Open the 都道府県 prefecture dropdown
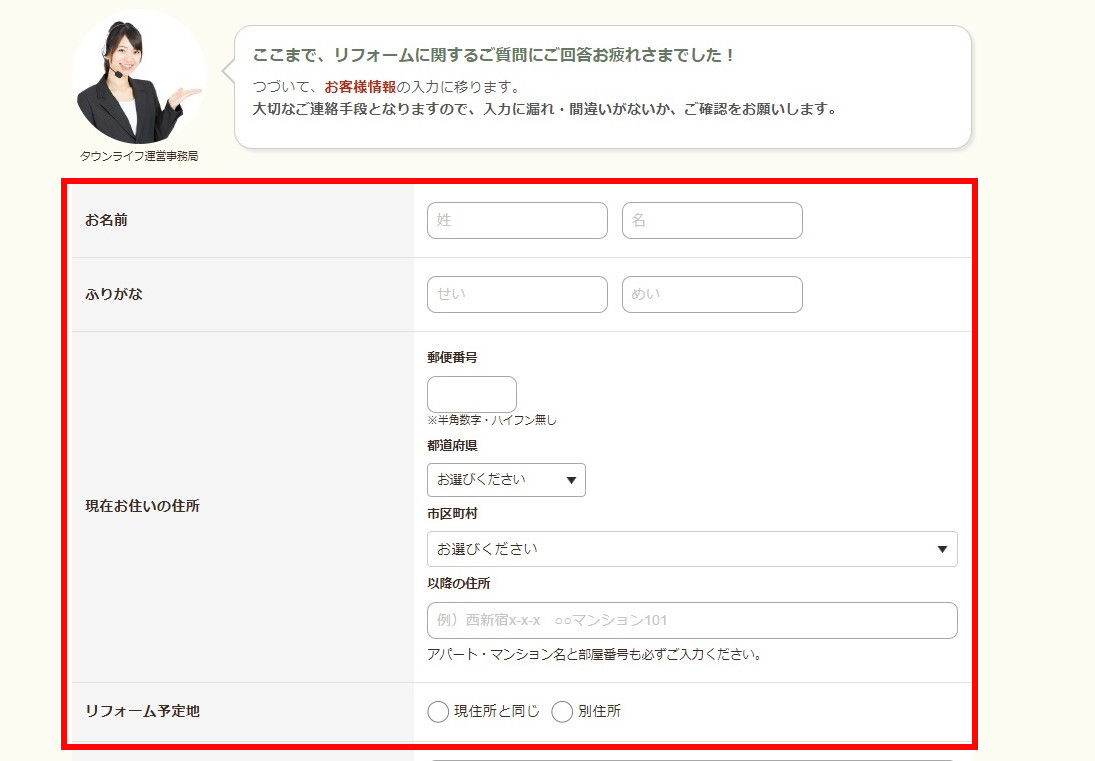This screenshot has width=1095, height=761. tap(506, 480)
